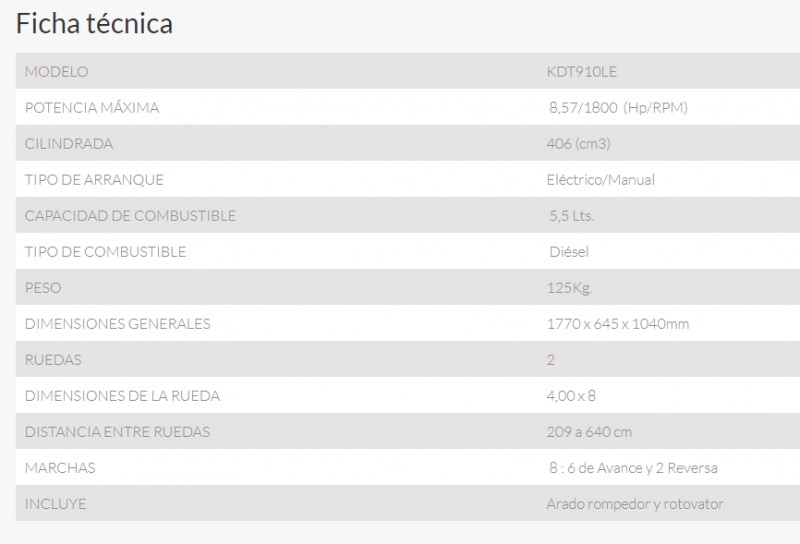Click the 5,5 Lts. value

coord(572,216)
